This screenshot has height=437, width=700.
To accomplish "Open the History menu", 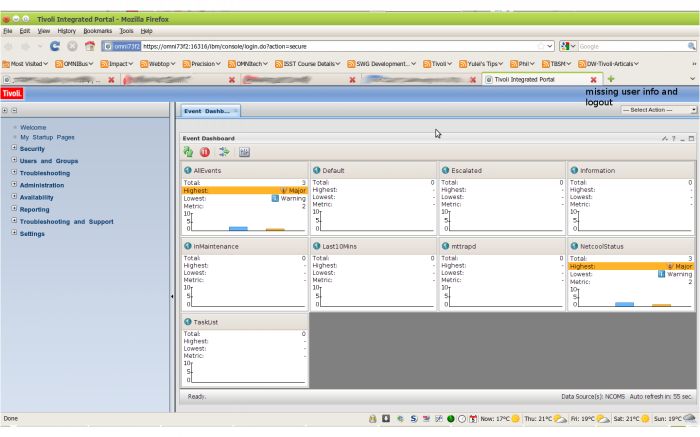I will coord(67,31).
